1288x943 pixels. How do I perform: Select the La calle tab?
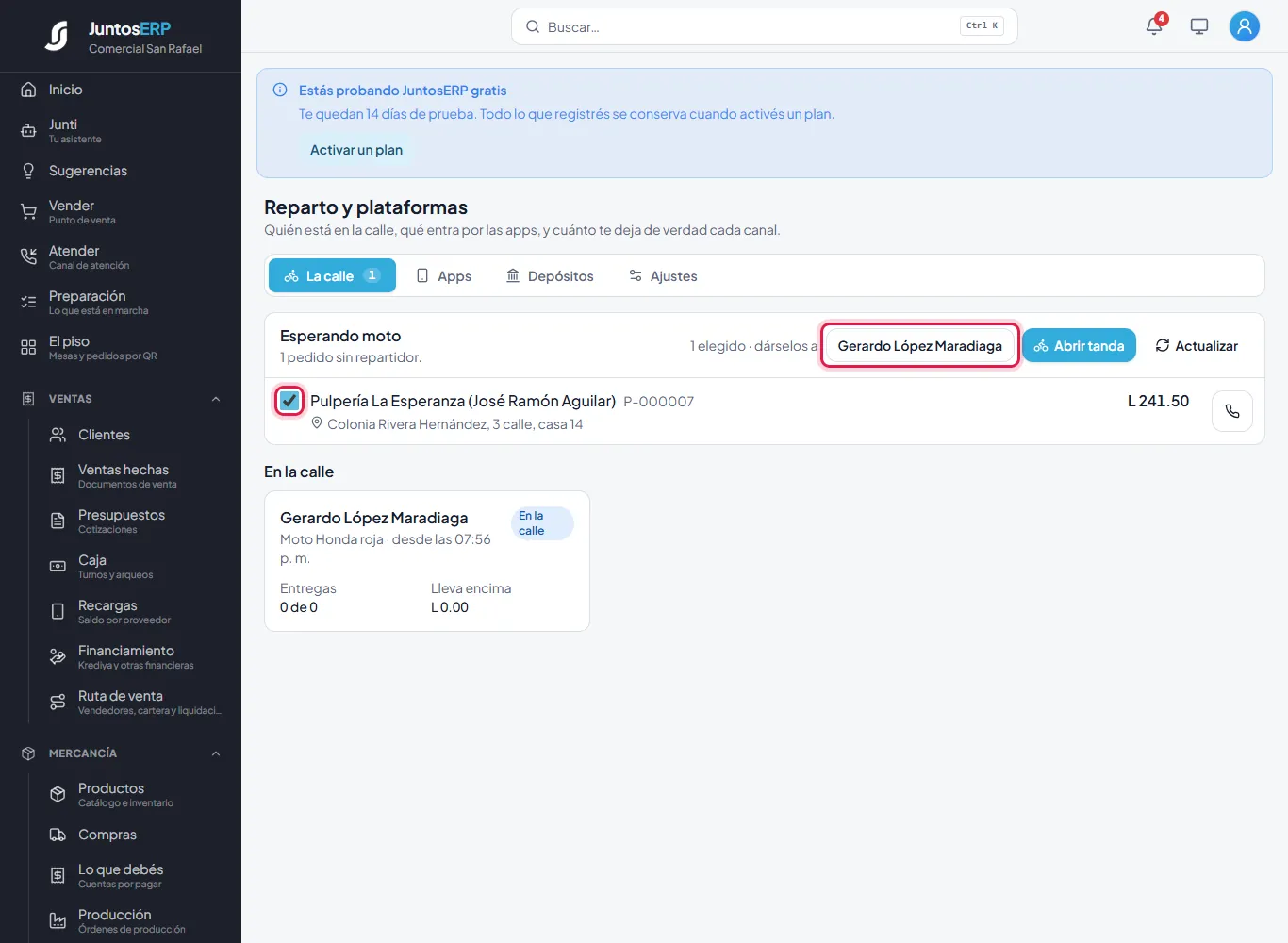click(332, 275)
